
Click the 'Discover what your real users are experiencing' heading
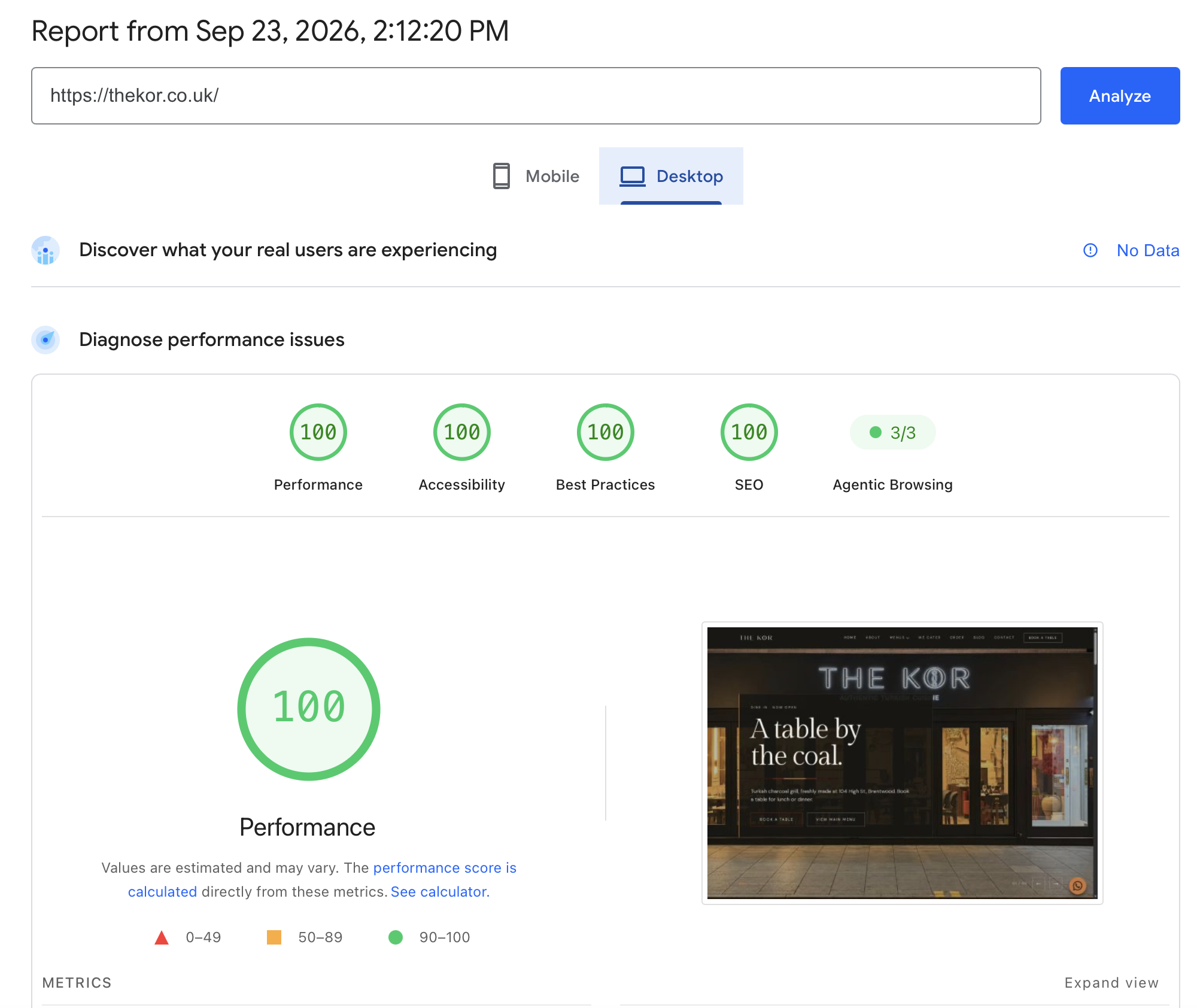click(288, 250)
